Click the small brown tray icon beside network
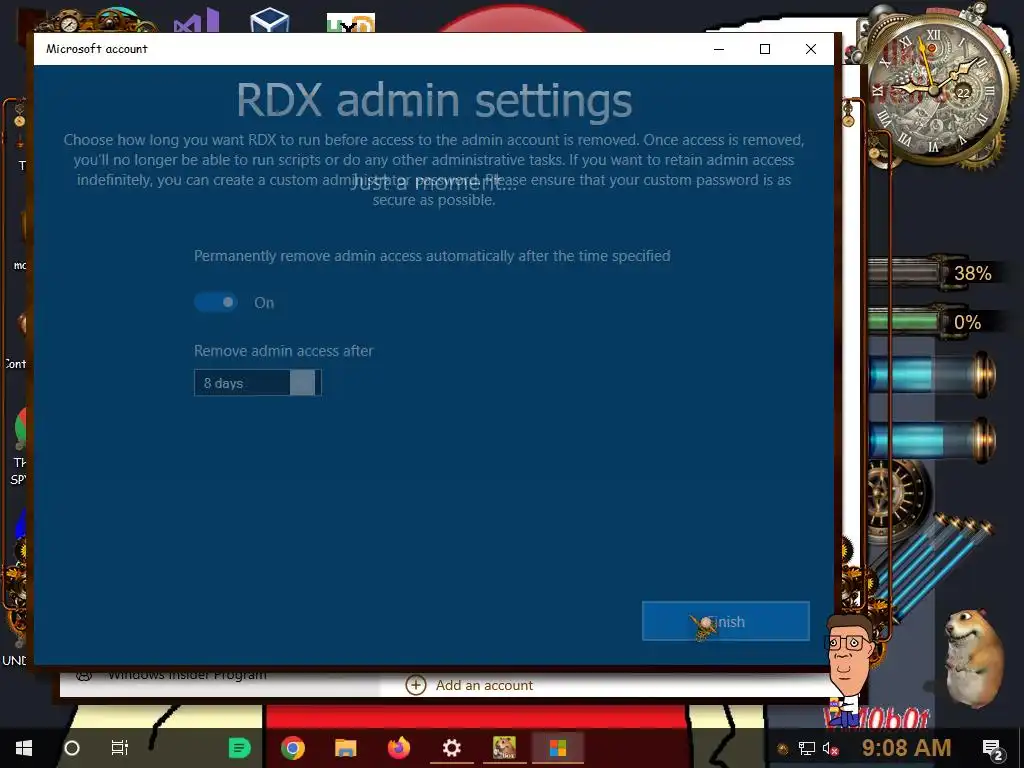This screenshot has height=768, width=1024. tap(783, 749)
